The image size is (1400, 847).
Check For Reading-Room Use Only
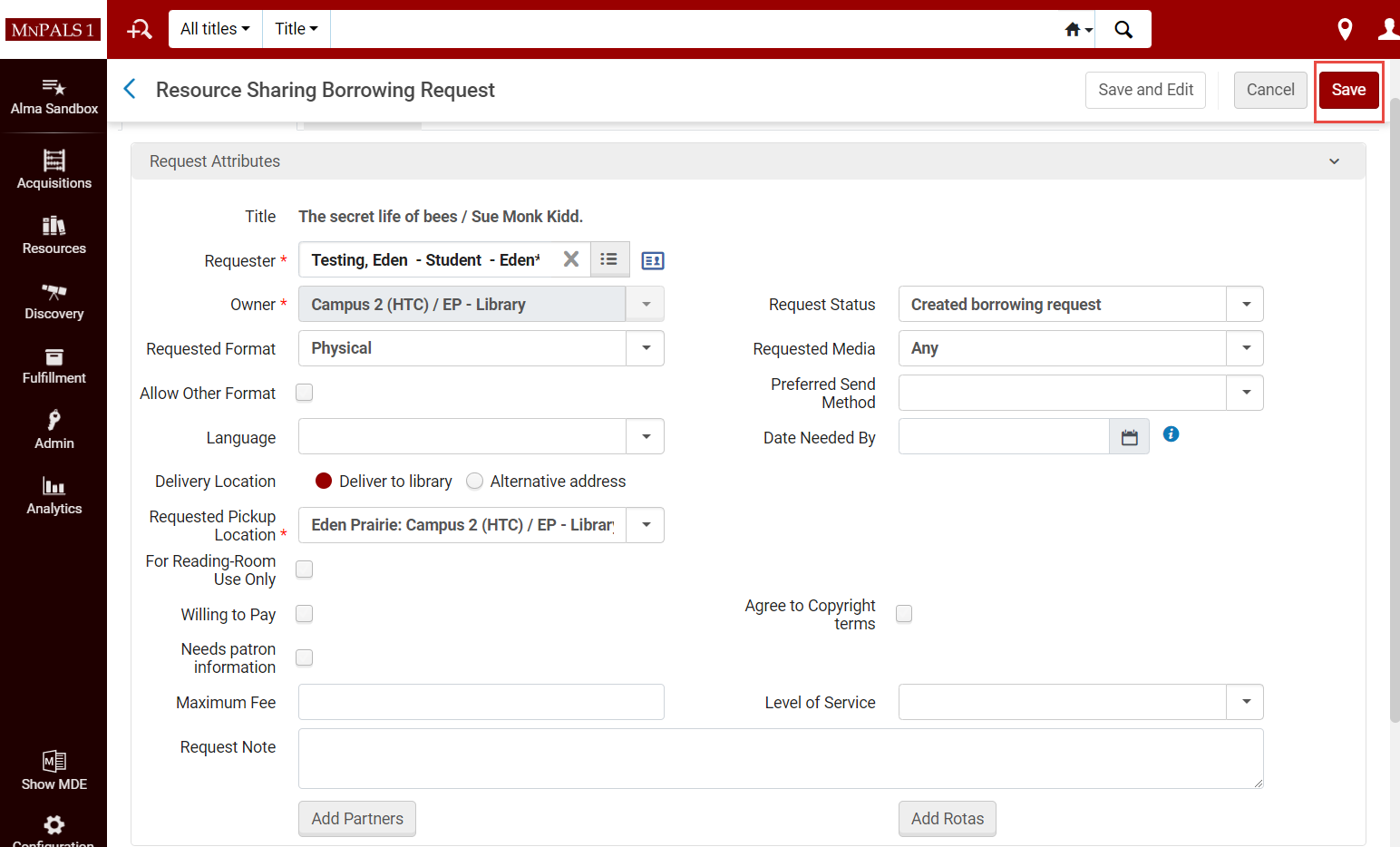(x=305, y=570)
